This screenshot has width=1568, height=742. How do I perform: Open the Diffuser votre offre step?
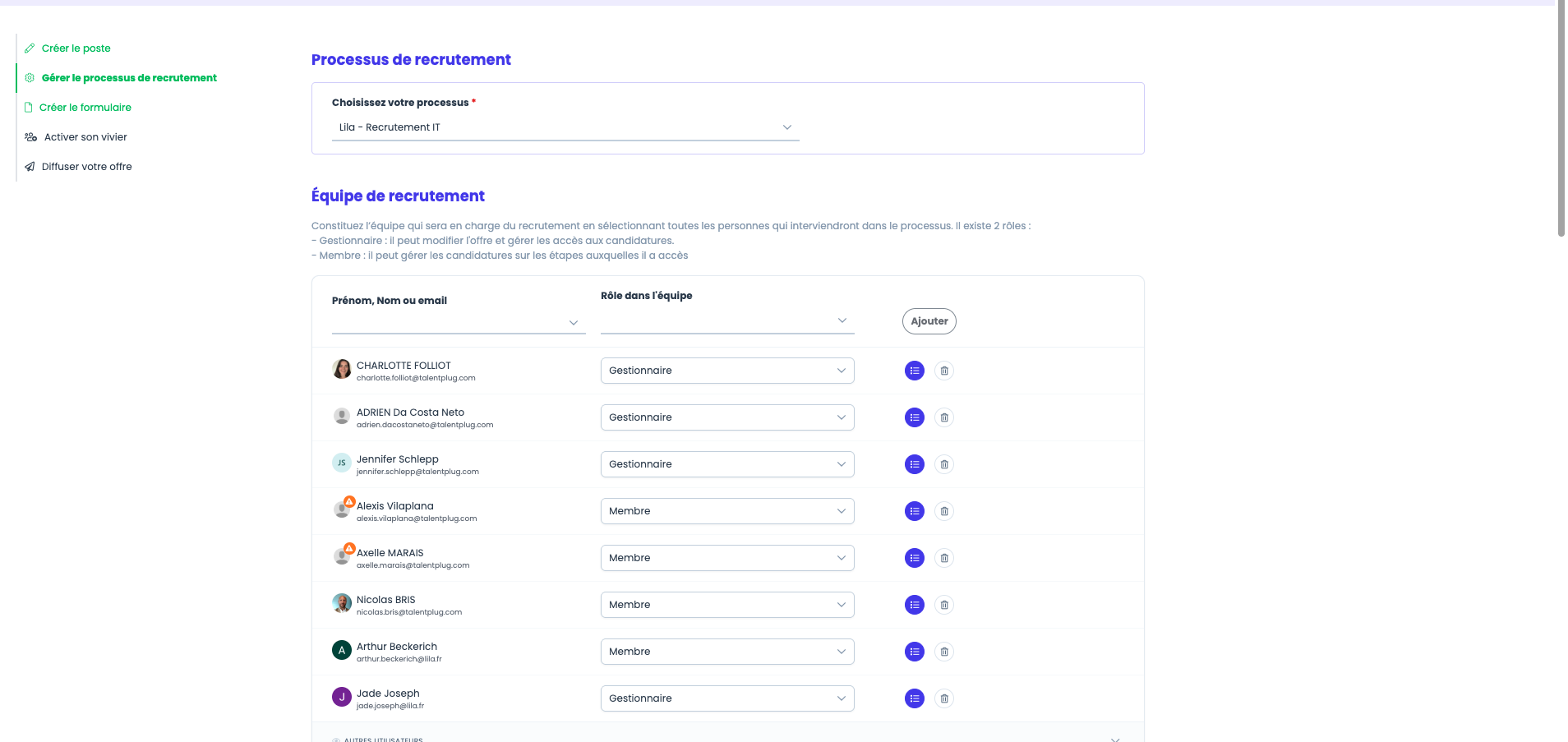pos(78,167)
